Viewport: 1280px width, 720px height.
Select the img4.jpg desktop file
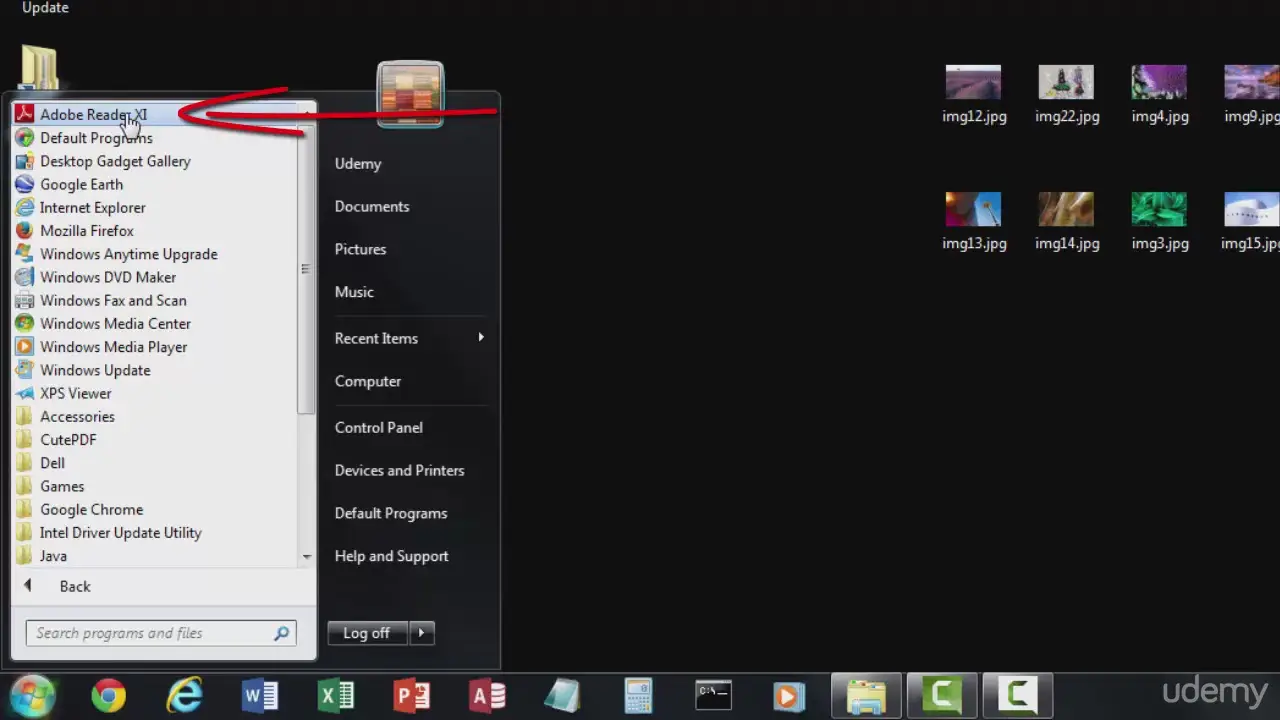coord(1160,95)
